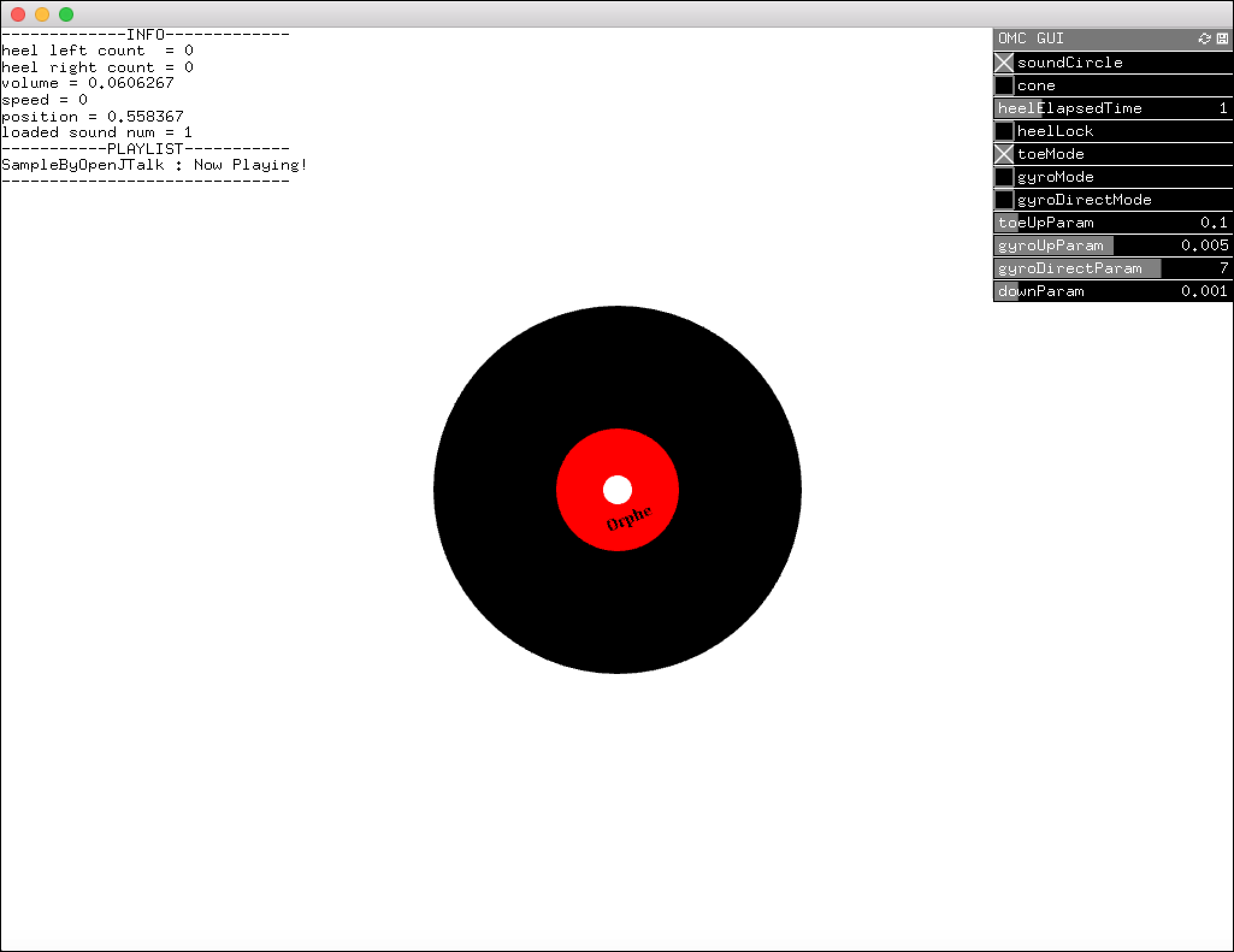Disable the soundCircle toggle
1234x952 pixels.
(x=1004, y=63)
